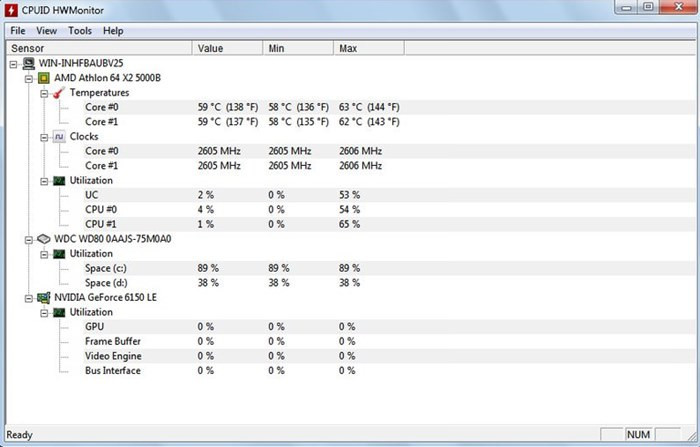Click the computer icon beside WIN-INHFBAUBV25
This screenshot has height=447, width=700.
[29, 63]
